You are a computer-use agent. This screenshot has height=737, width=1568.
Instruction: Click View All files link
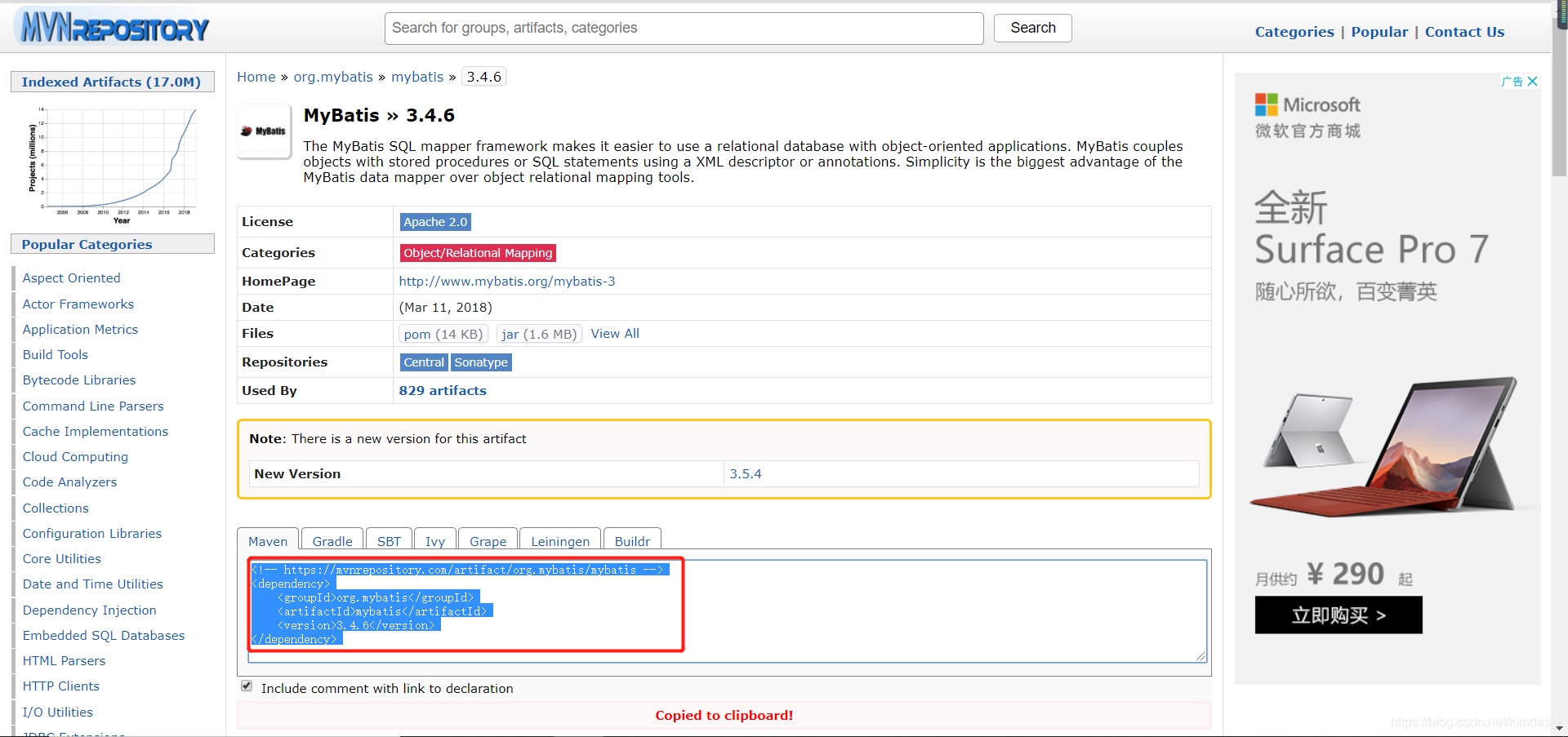615,334
